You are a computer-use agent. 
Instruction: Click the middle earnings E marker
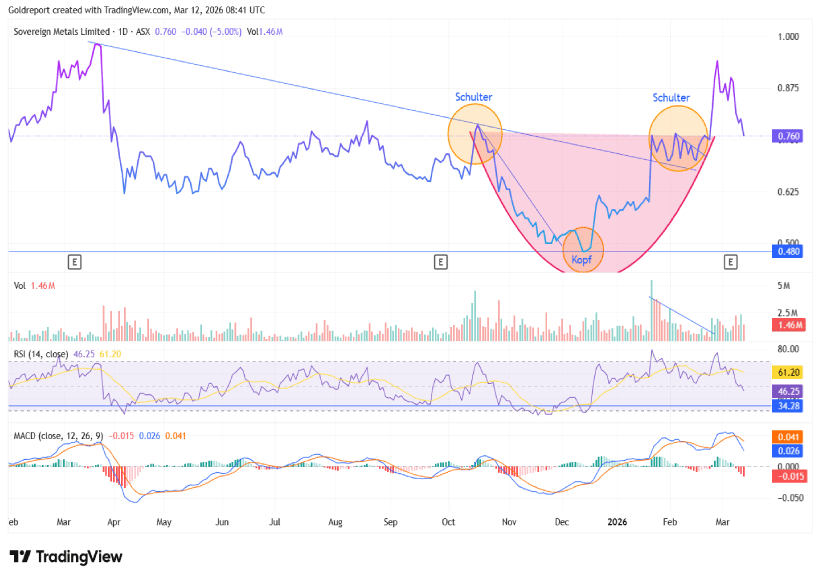(440, 262)
